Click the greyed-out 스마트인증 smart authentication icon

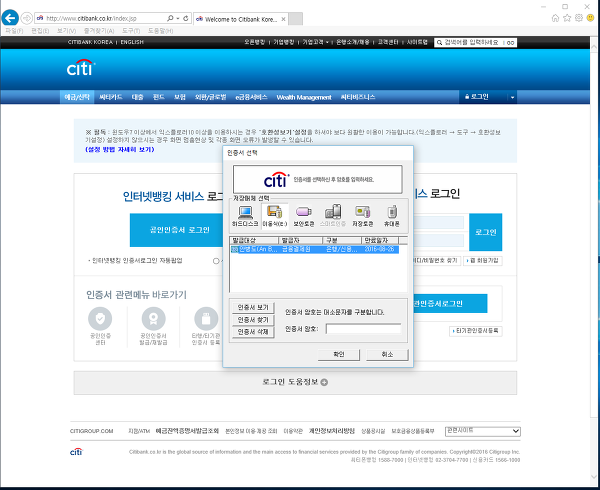pyautogui.click(x=333, y=216)
